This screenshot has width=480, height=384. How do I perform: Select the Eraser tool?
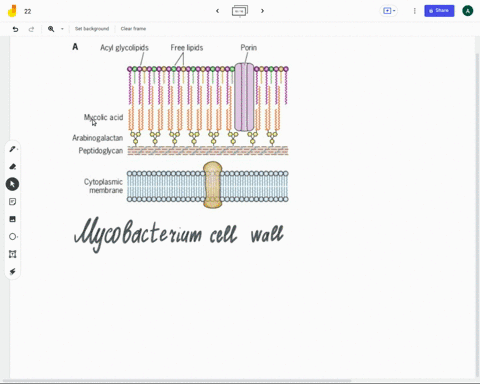pyautogui.click(x=12, y=166)
